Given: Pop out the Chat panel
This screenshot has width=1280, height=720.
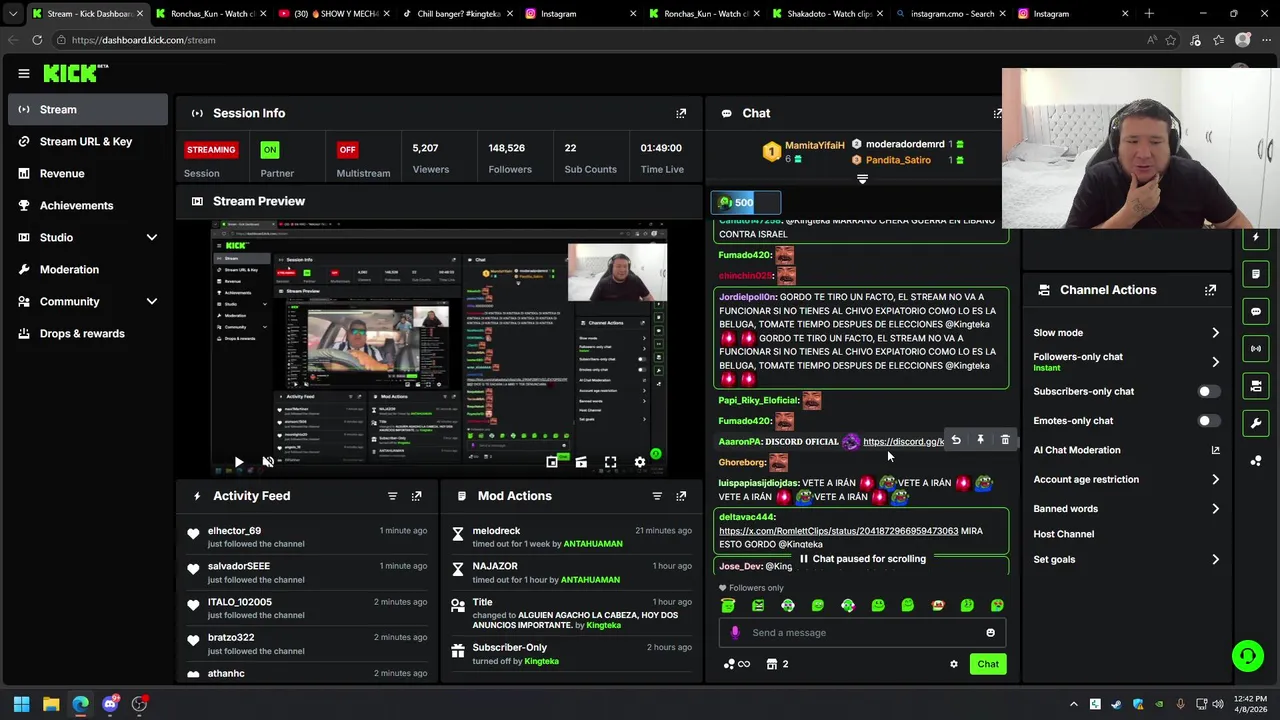Looking at the screenshot, I should click(x=997, y=113).
